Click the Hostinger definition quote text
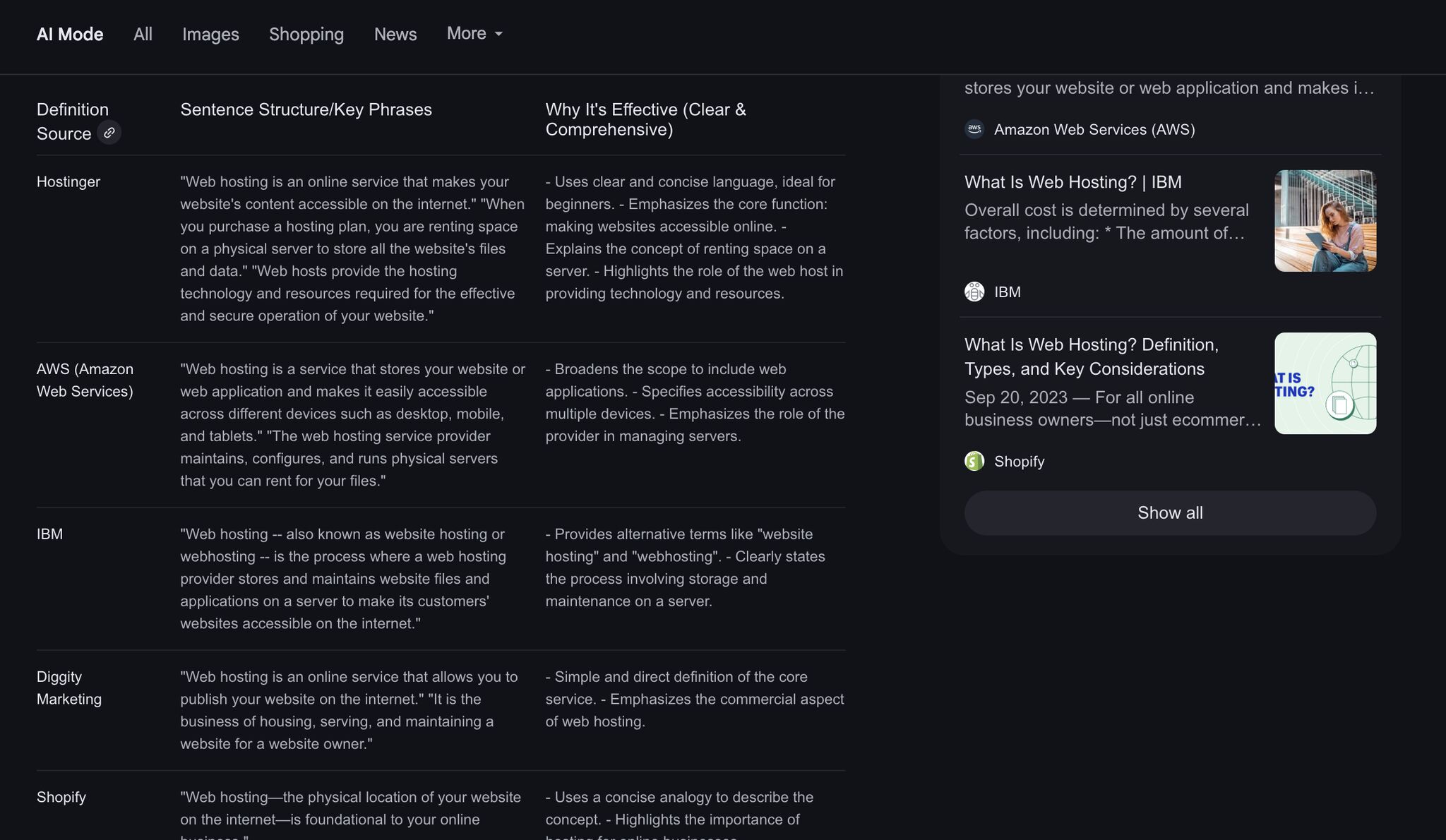 (352, 249)
